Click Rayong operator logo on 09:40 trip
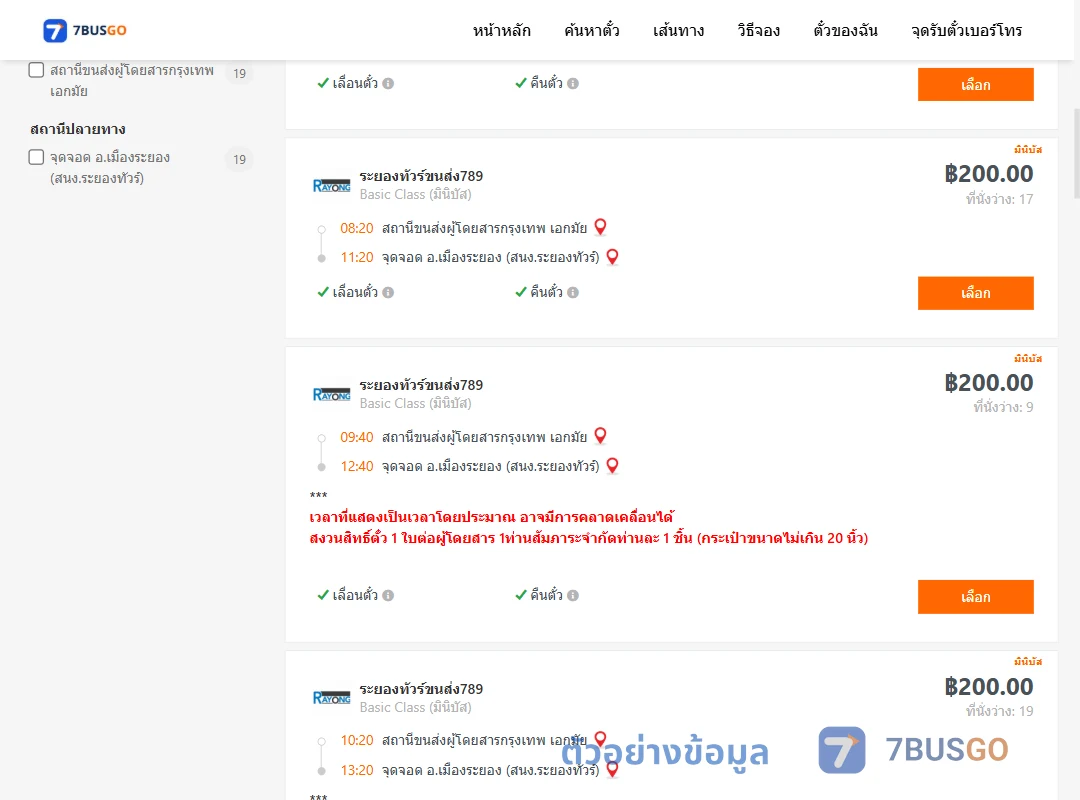Screen dimensions: 1080x800 click(x=331, y=394)
